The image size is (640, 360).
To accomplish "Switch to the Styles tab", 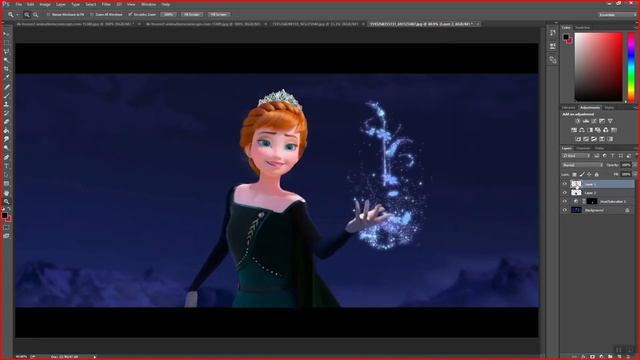I will click(x=609, y=108).
